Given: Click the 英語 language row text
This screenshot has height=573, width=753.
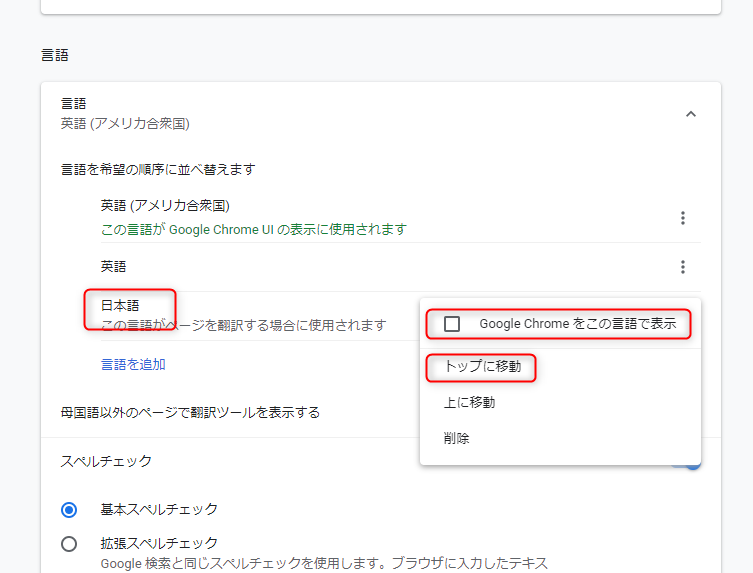Looking at the screenshot, I should pyautogui.click(x=113, y=267).
